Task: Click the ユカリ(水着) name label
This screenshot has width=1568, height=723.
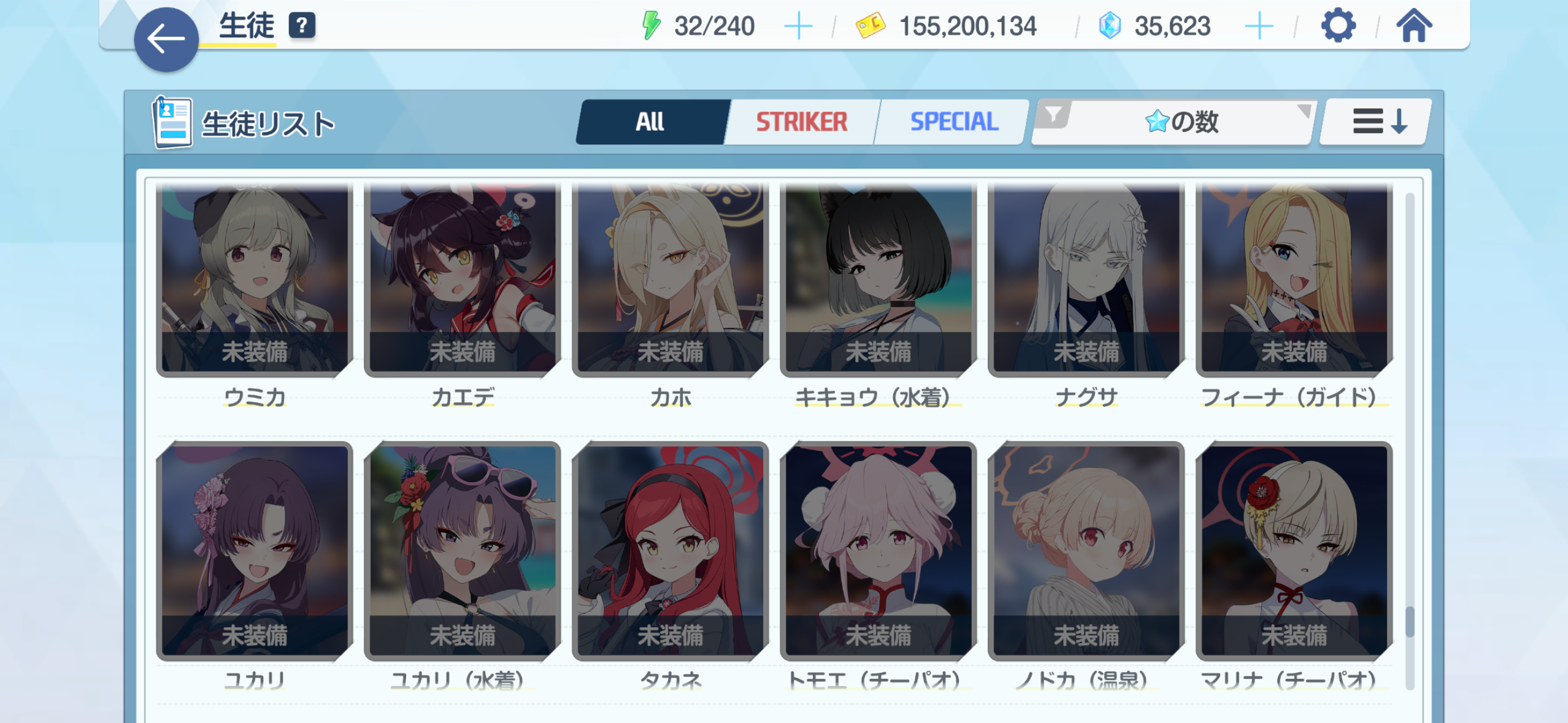Action: pyautogui.click(x=458, y=680)
